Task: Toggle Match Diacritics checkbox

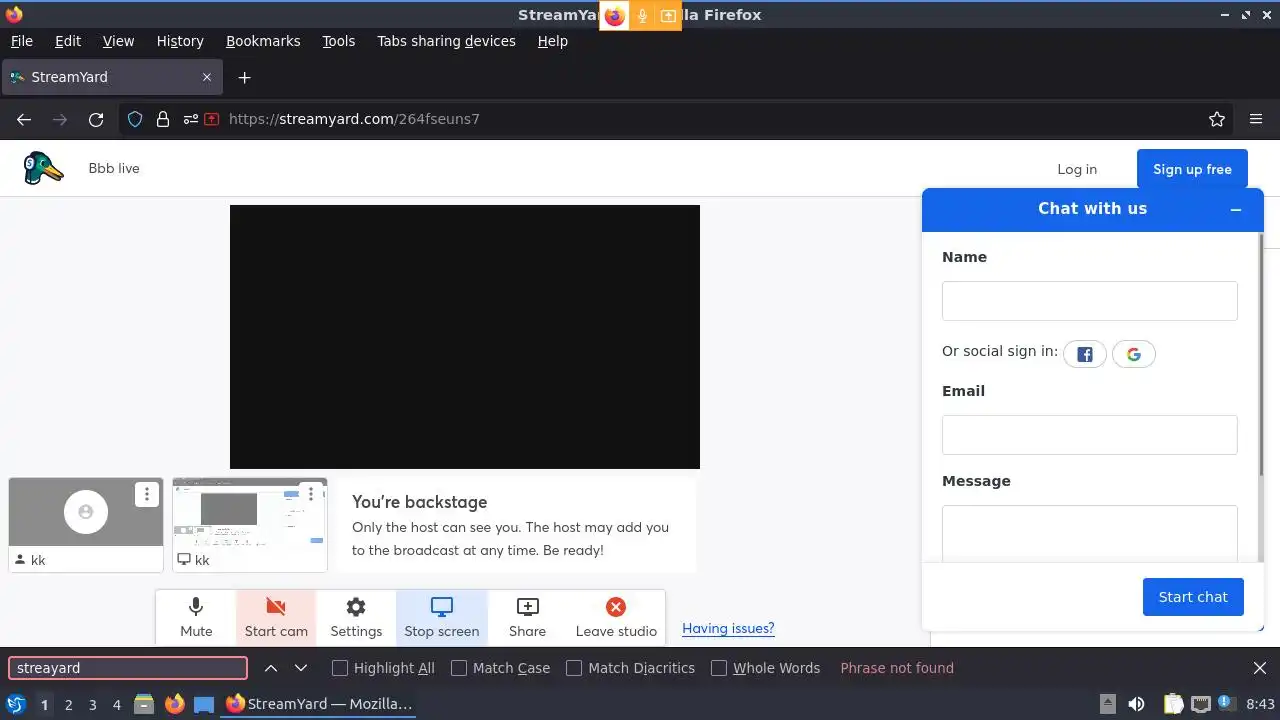Action: click(x=574, y=668)
